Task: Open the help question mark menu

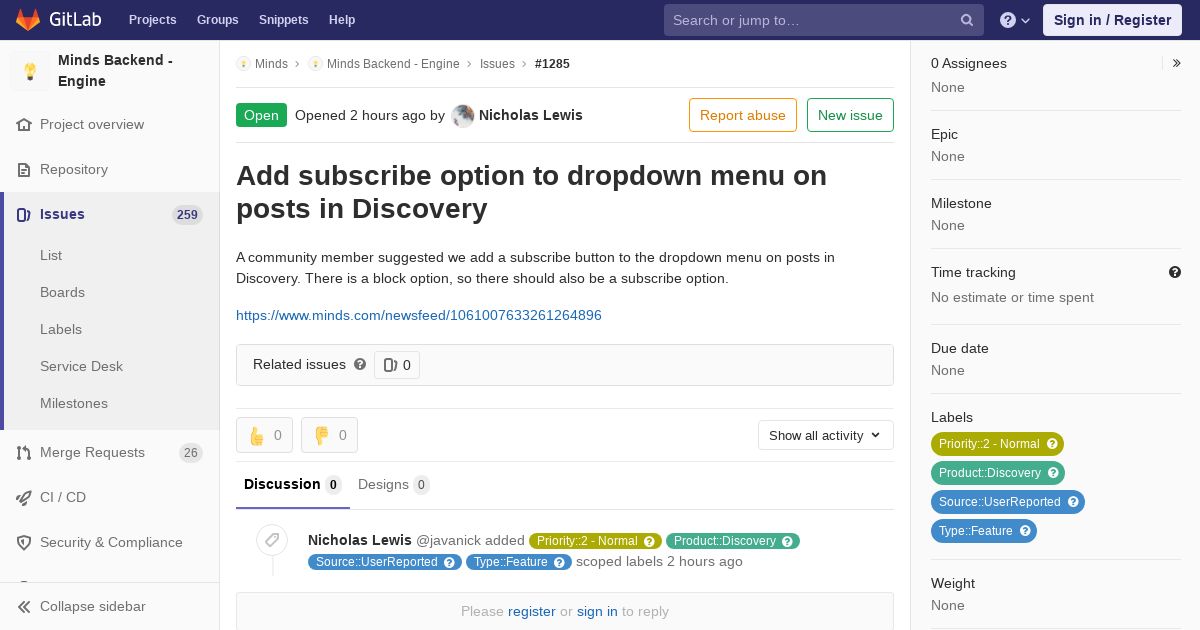Action: tap(1015, 20)
